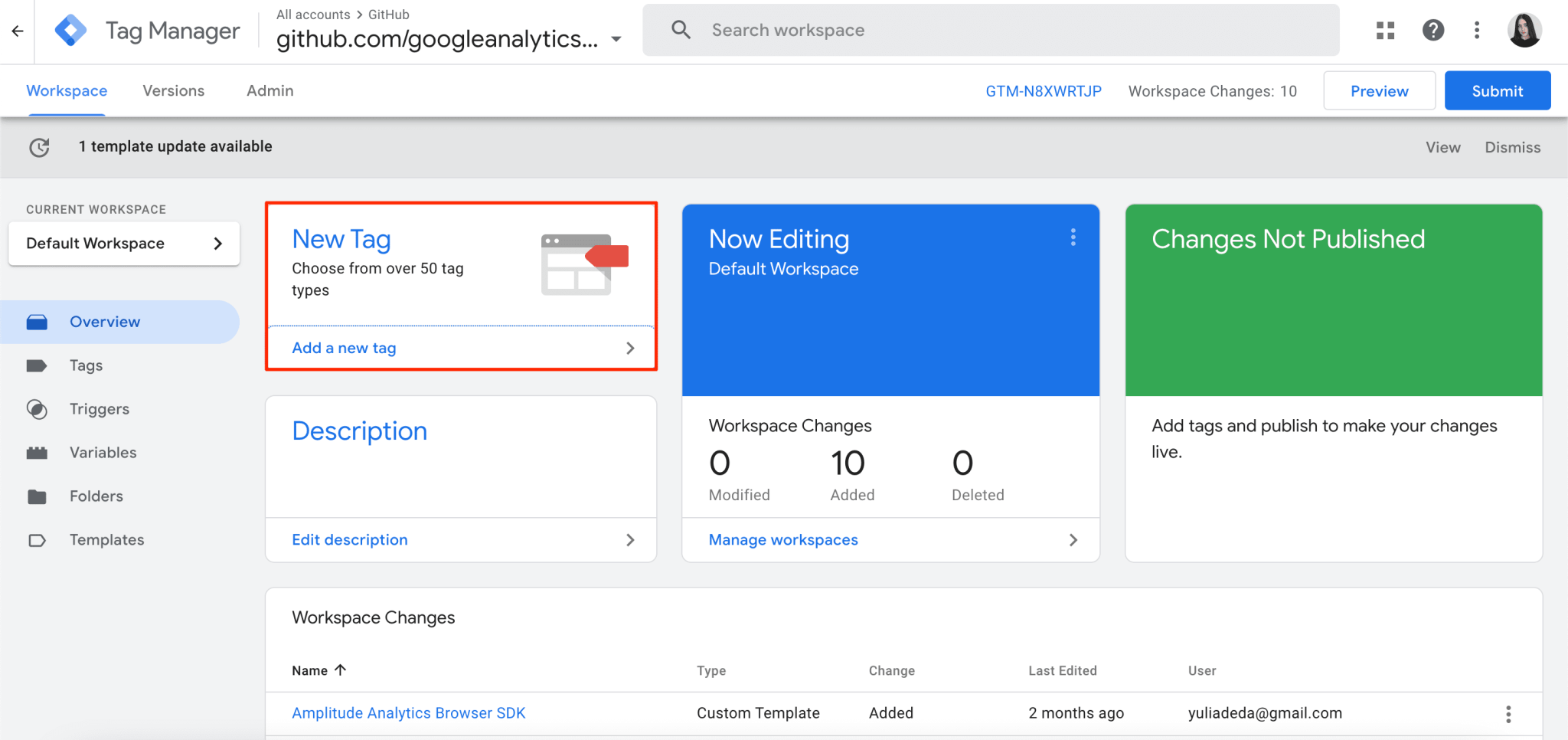Click the Submit button

pos(1497,91)
